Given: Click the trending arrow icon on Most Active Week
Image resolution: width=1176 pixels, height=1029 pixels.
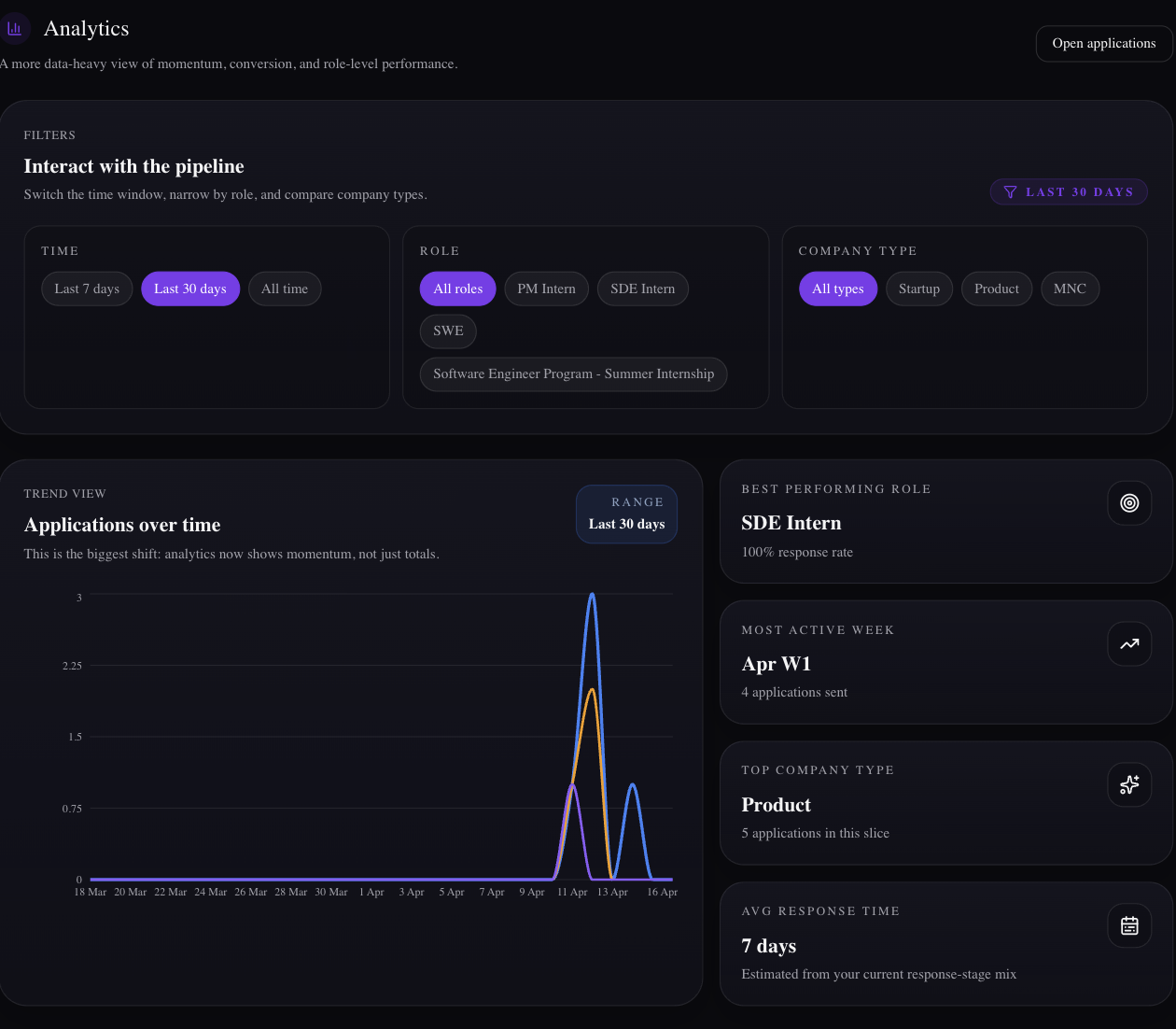Looking at the screenshot, I should (1129, 644).
